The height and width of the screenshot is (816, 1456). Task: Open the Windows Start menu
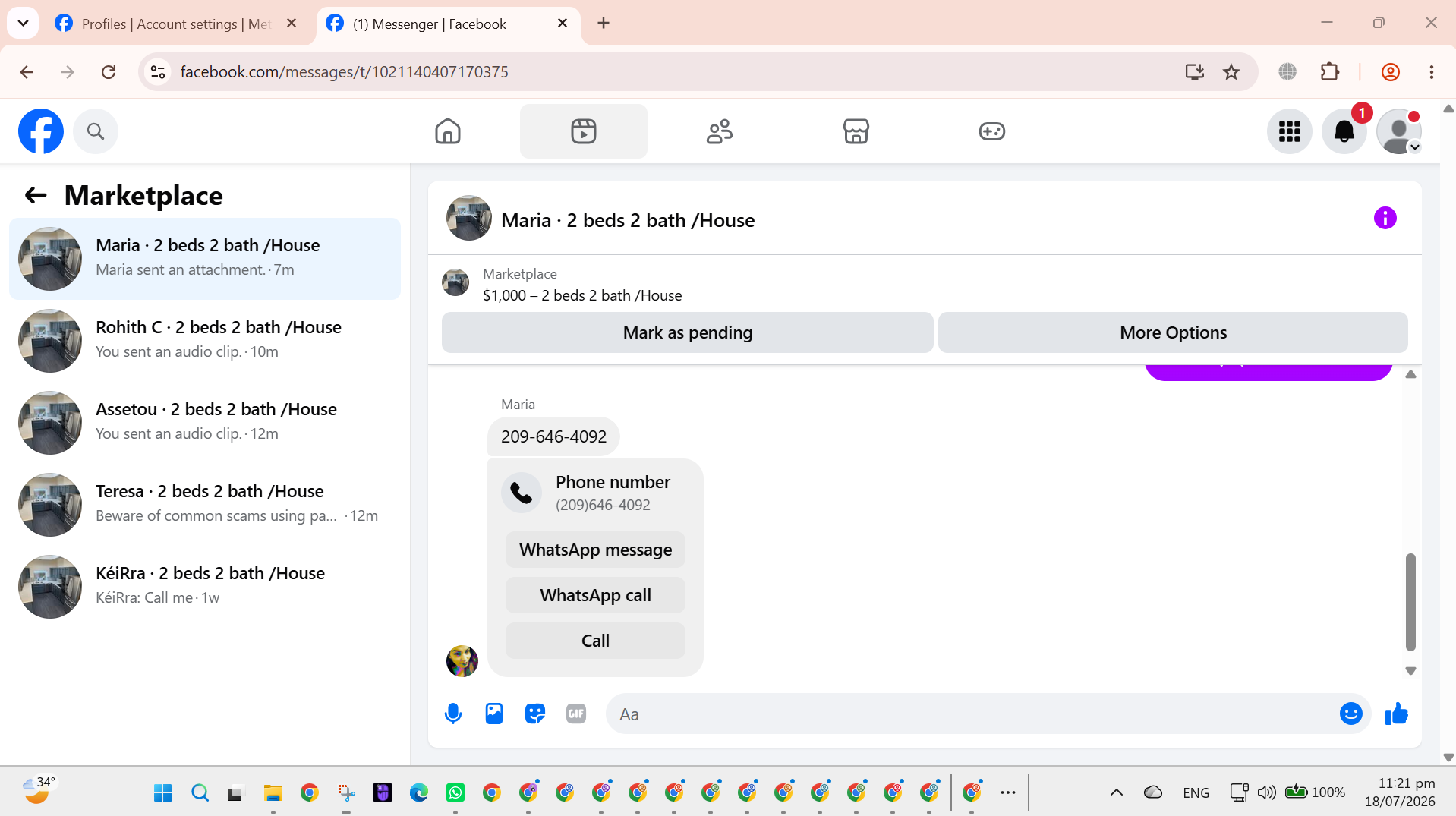click(x=162, y=793)
